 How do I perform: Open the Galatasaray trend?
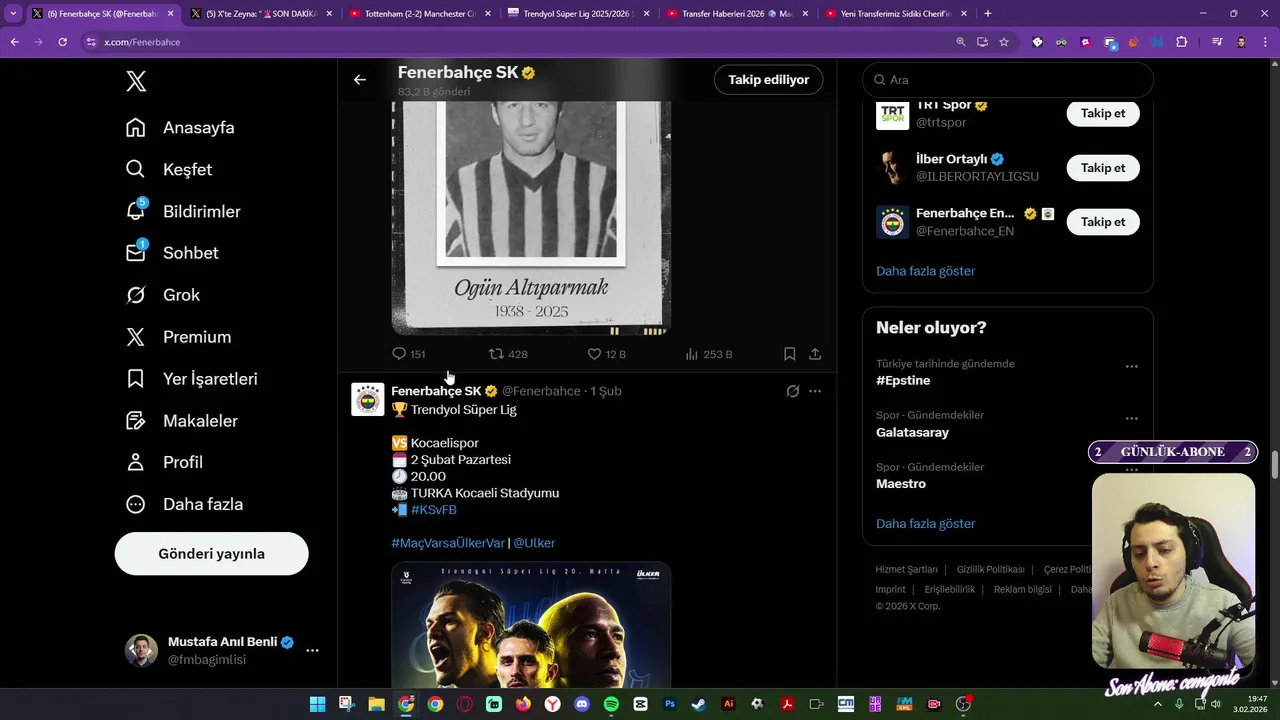[x=912, y=432]
